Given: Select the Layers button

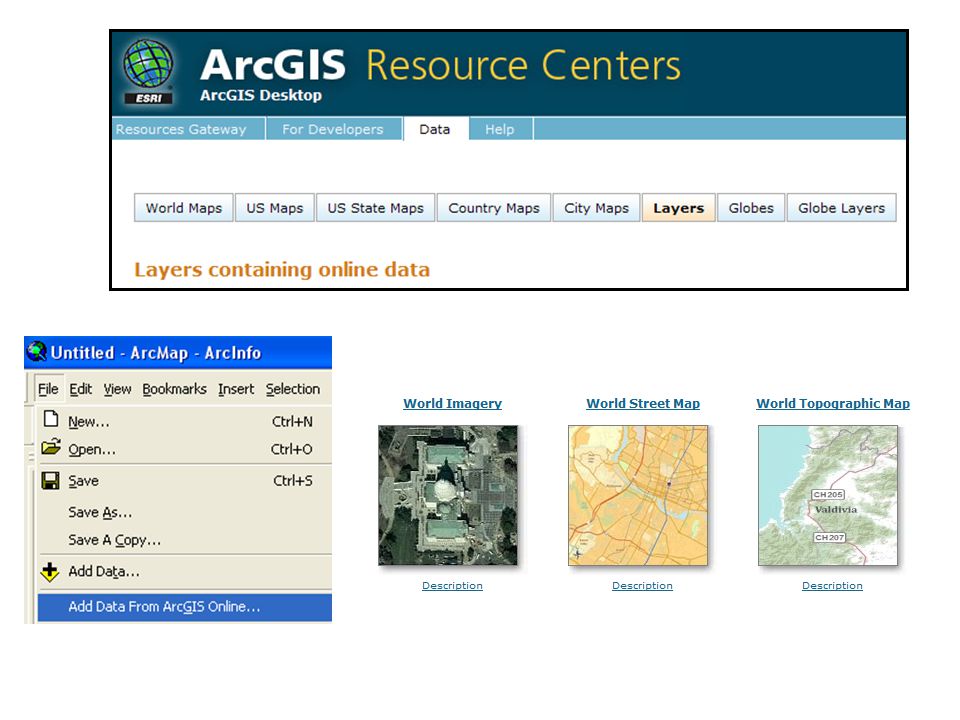Looking at the screenshot, I should click(x=678, y=208).
